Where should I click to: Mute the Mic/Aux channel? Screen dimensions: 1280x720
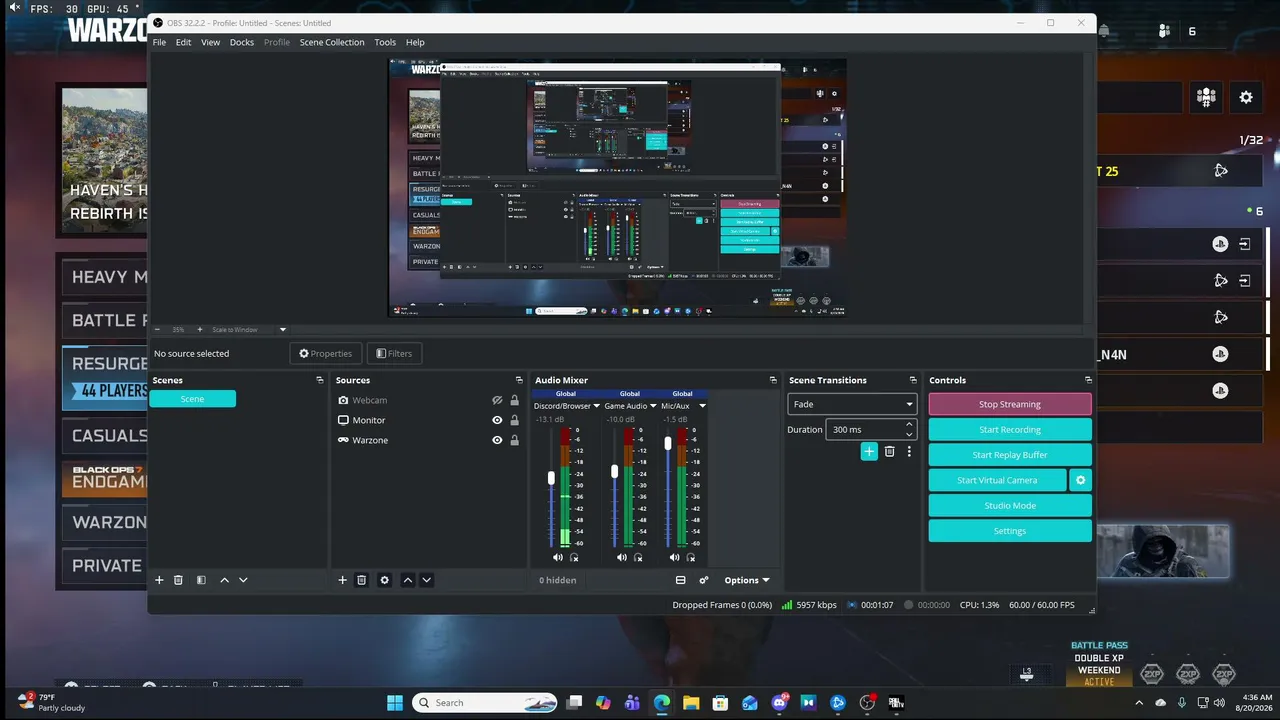tap(674, 557)
